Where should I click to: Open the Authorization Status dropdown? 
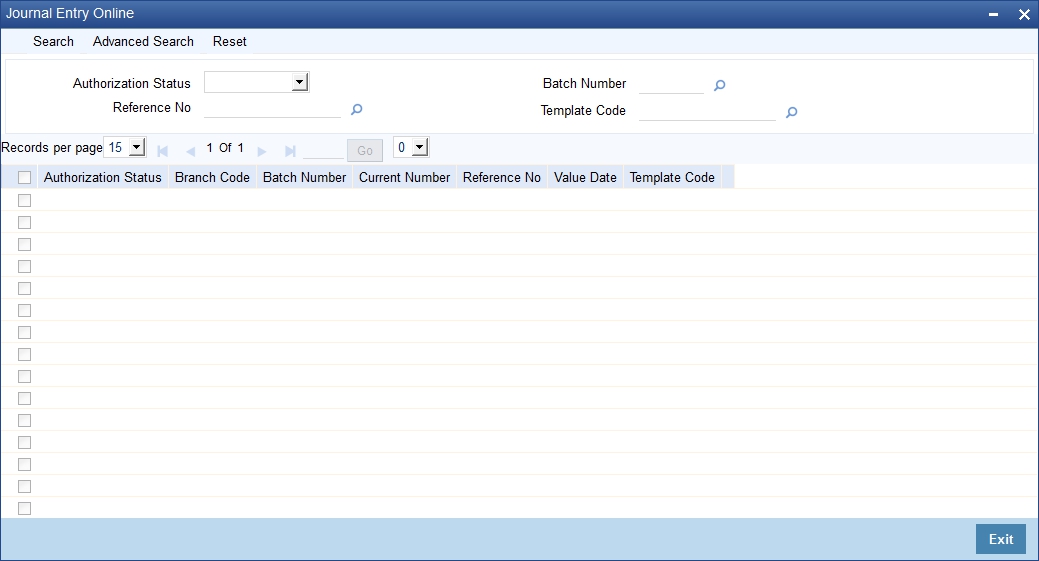(x=256, y=82)
